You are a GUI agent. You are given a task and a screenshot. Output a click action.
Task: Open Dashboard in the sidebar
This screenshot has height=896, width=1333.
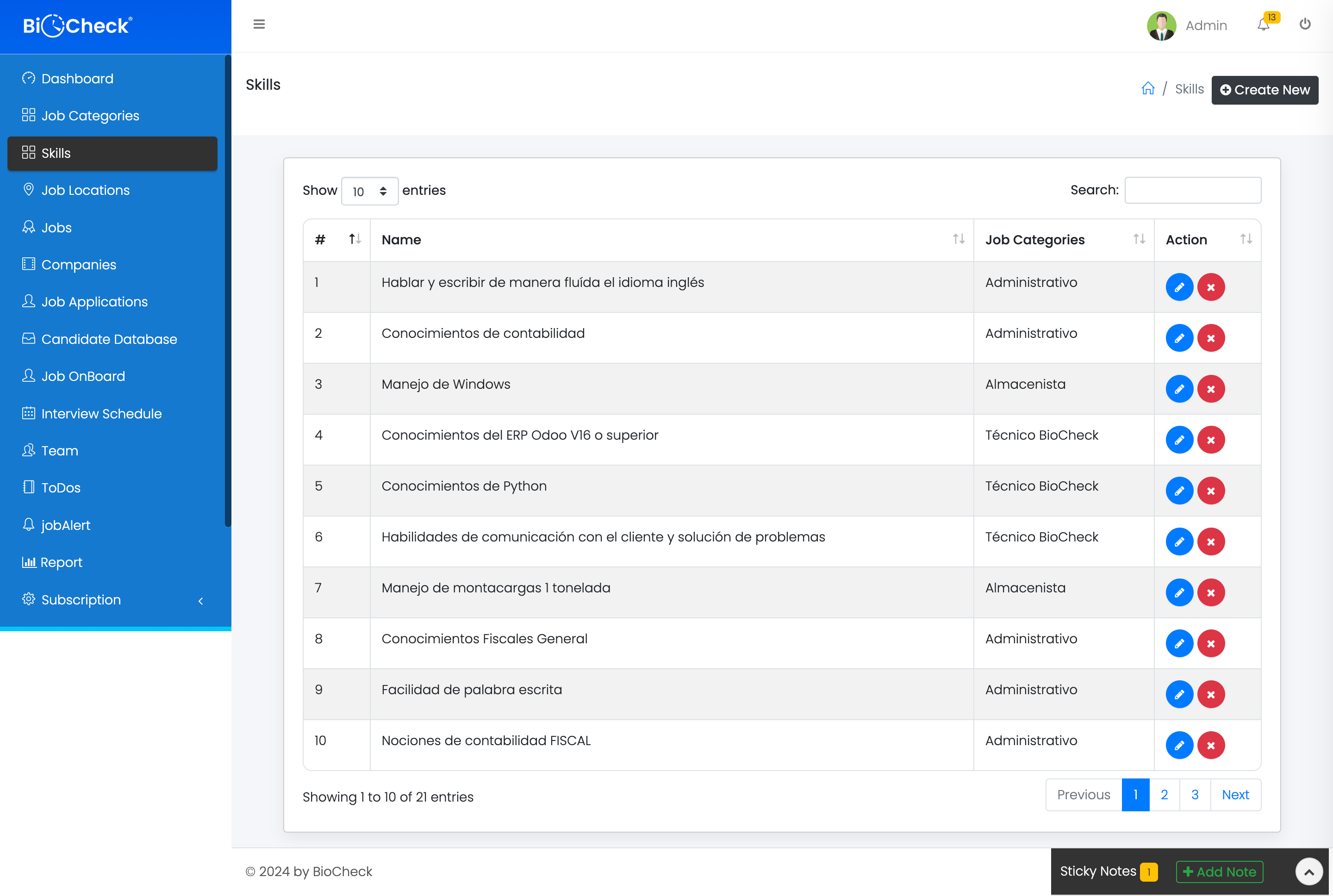112,78
